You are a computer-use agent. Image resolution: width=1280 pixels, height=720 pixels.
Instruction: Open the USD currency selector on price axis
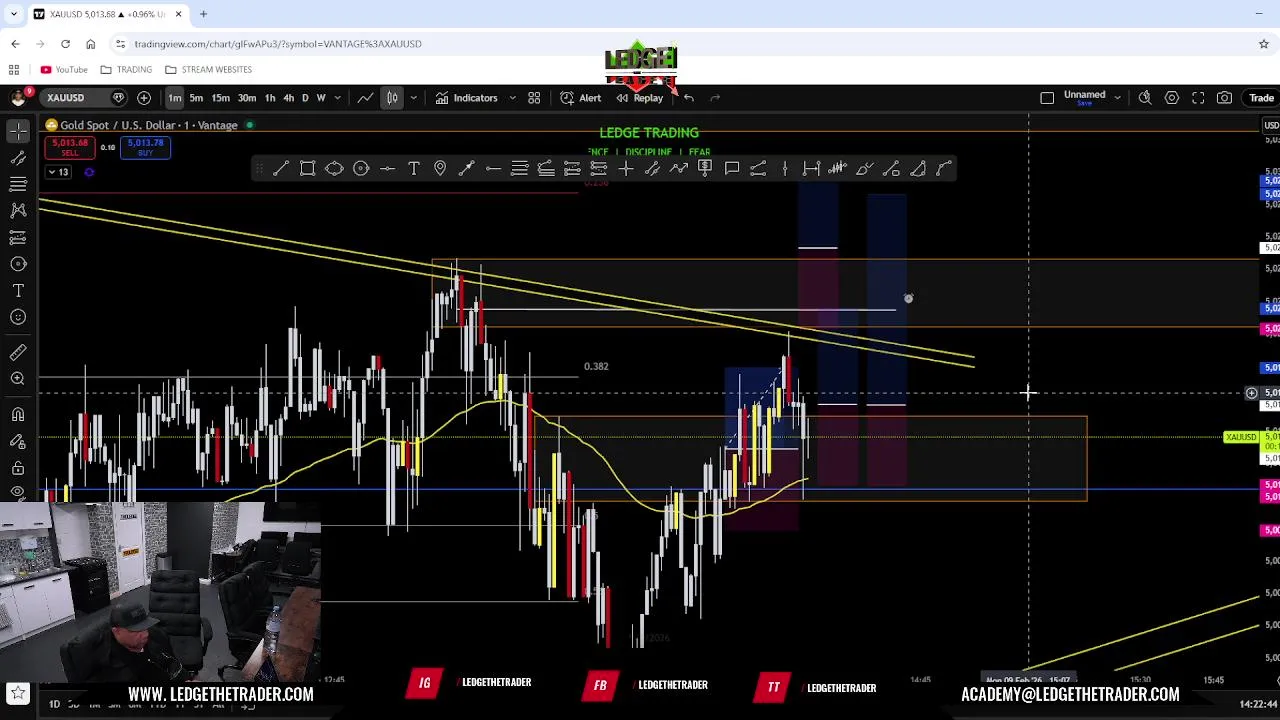point(1270,125)
